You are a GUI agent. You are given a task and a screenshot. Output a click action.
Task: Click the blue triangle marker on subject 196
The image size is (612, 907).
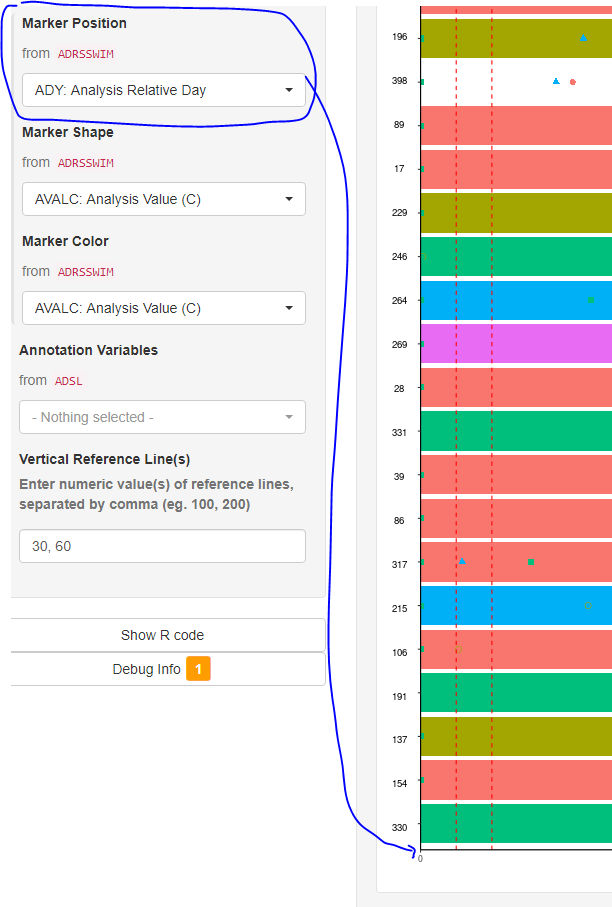point(583,37)
